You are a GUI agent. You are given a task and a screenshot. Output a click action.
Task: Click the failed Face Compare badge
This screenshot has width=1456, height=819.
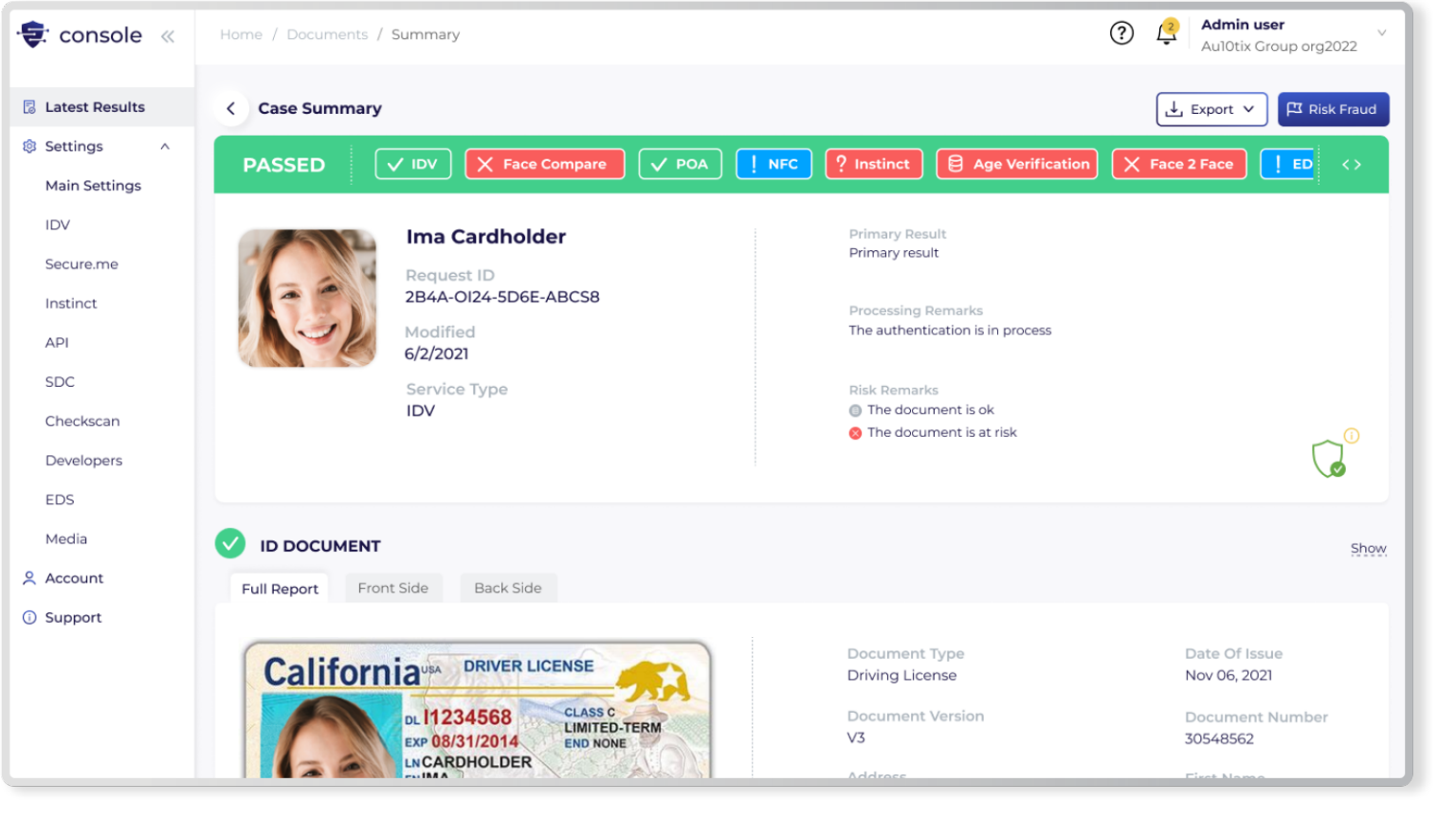(544, 163)
